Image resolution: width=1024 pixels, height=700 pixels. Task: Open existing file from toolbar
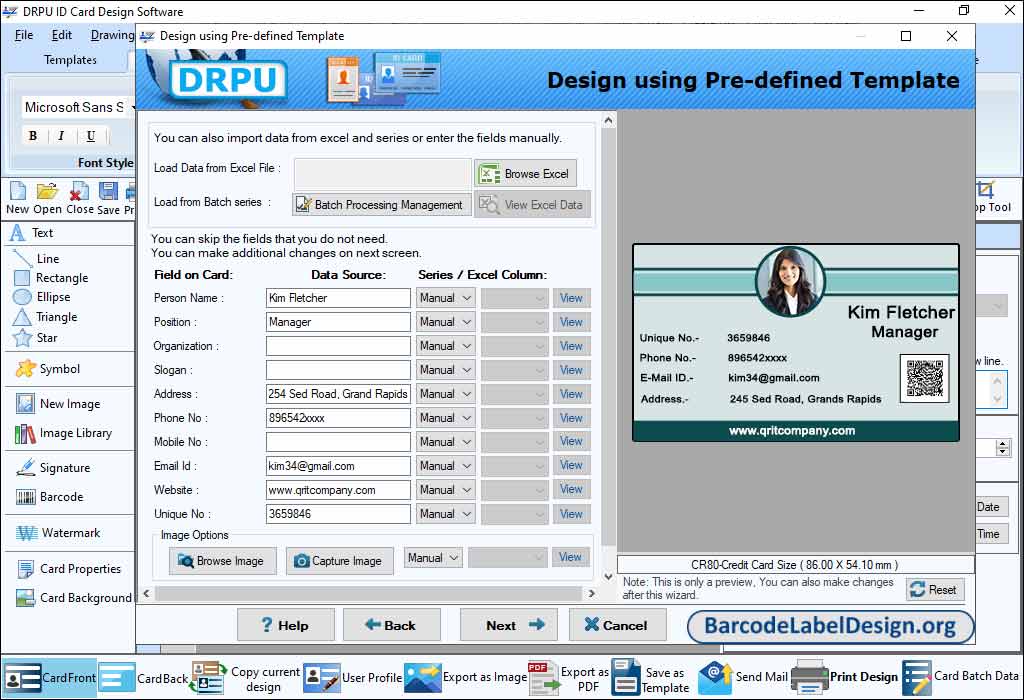click(x=47, y=199)
